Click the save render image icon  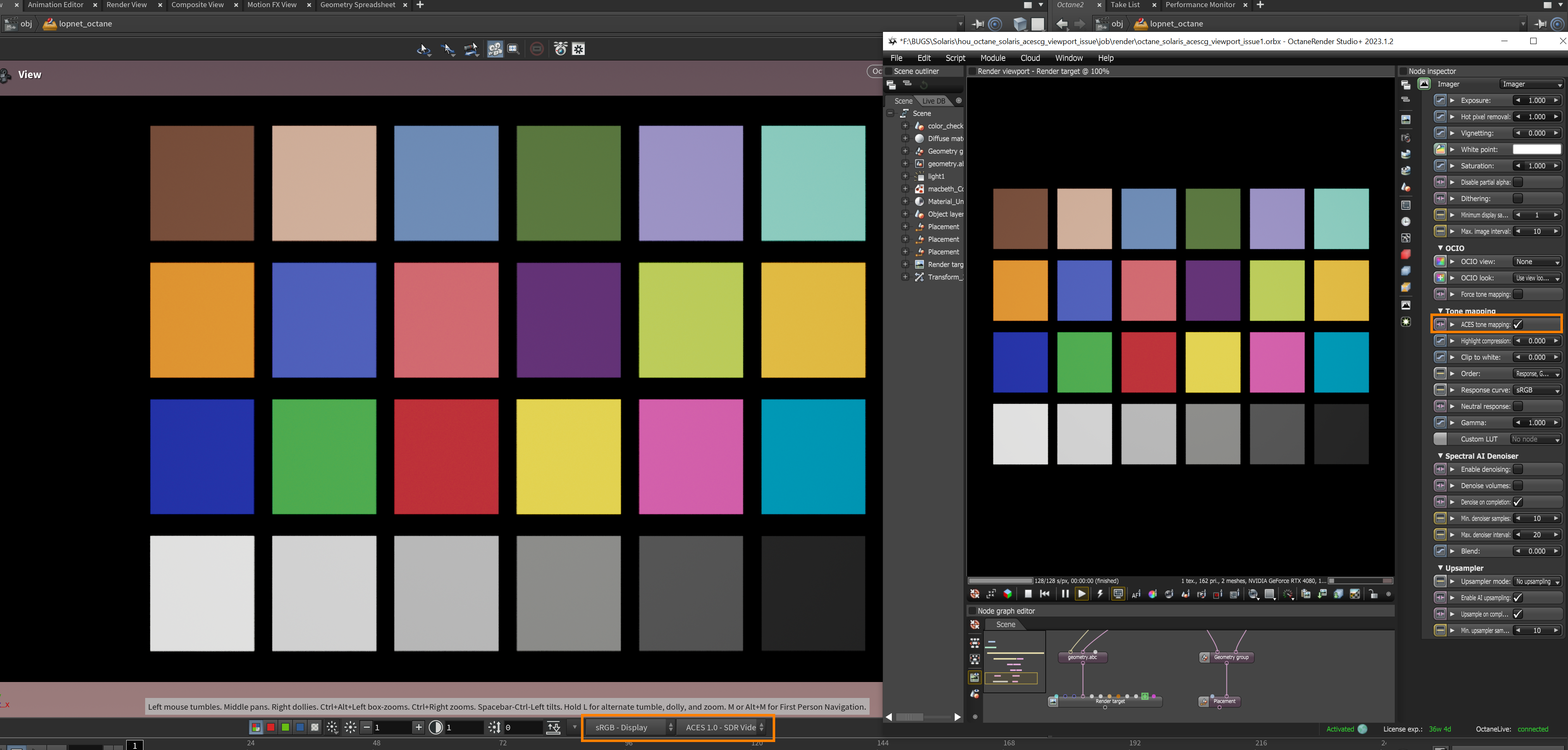pos(1322,594)
